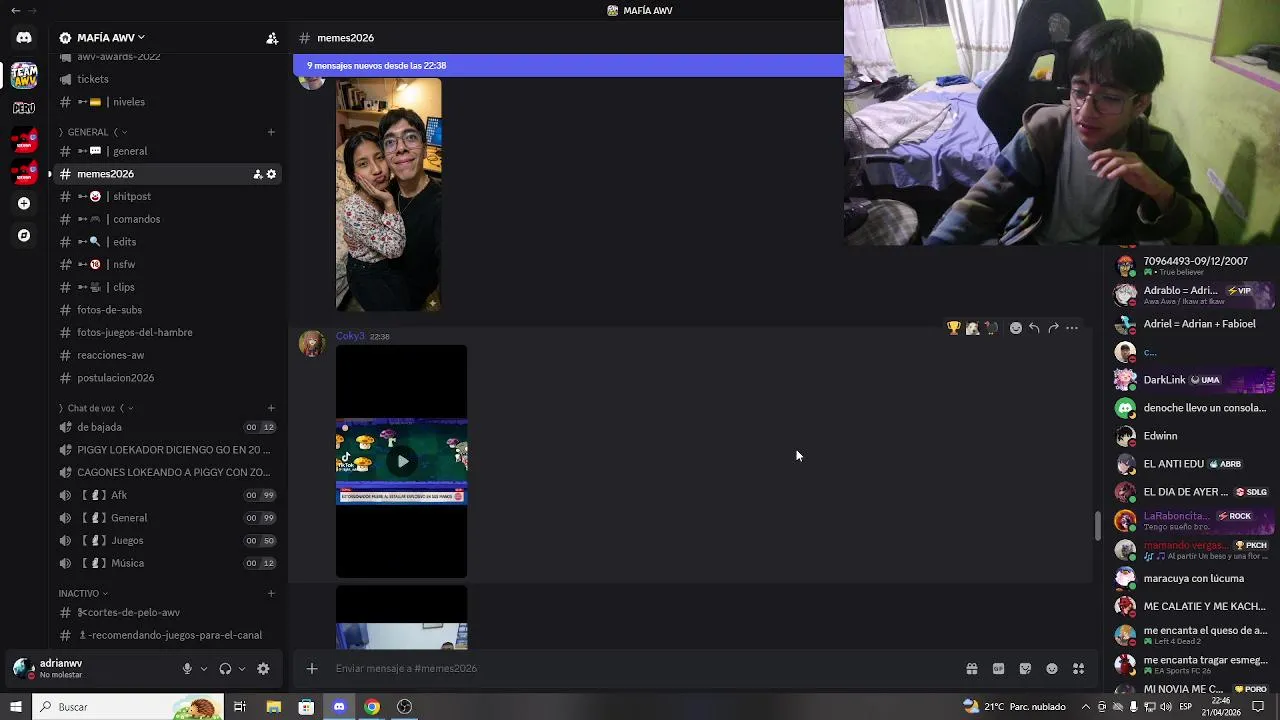1280x720 pixels.
Task: Jump to new messages banner since 22:38
Action: [568, 66]
